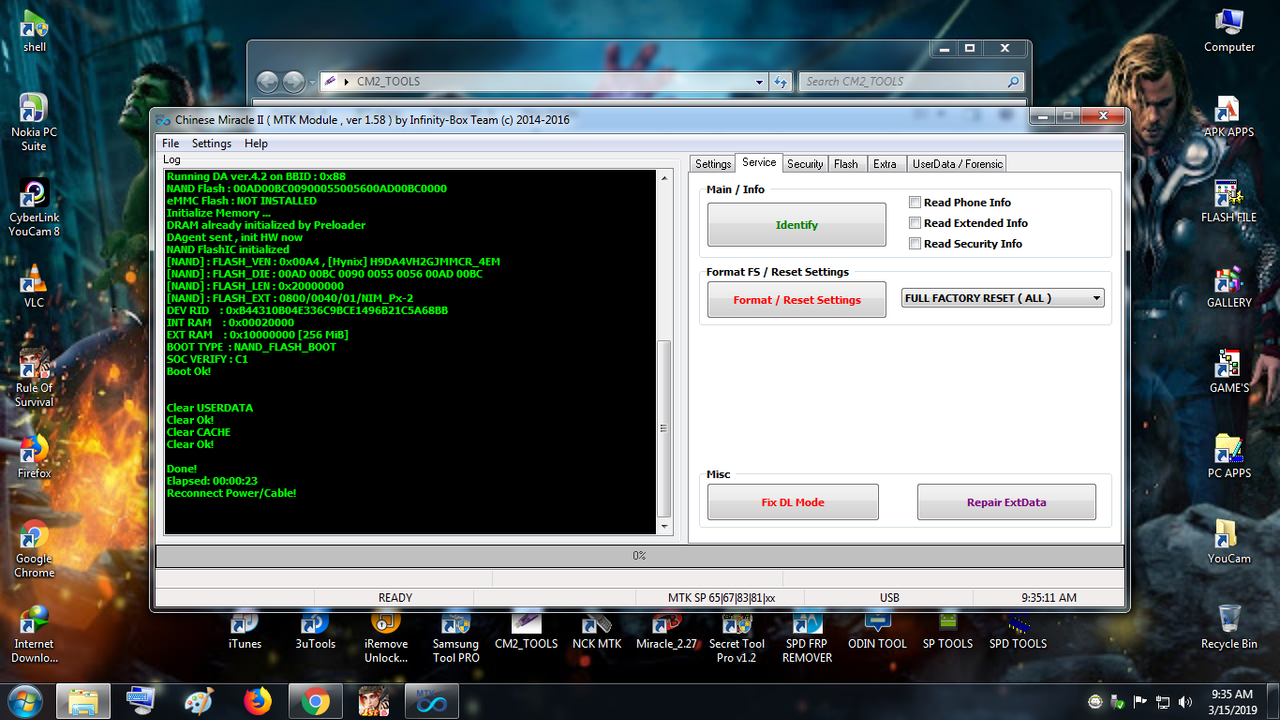Screen dimensions: 1280x720
Task: Open YouCam folder on desktop
Action: 1229,541
